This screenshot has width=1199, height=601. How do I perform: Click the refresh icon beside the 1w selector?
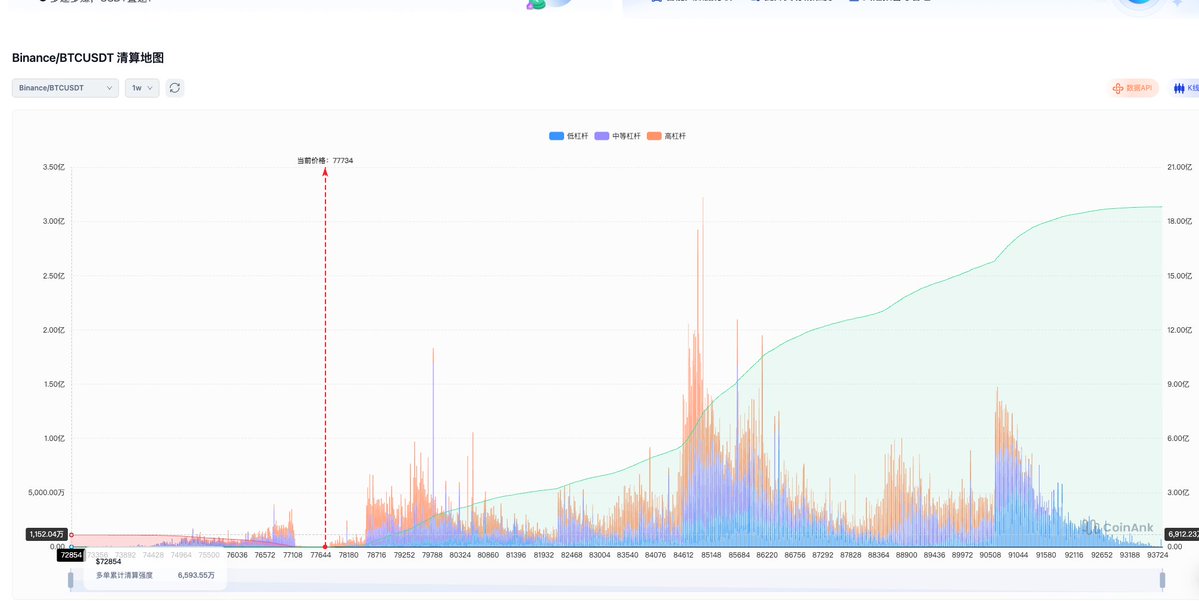coord(175,88)
